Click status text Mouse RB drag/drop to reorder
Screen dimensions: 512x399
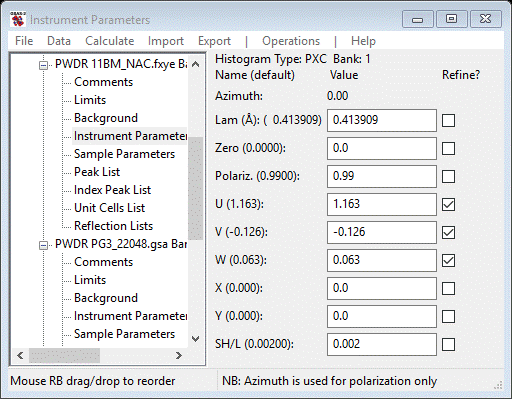[93, 381]
